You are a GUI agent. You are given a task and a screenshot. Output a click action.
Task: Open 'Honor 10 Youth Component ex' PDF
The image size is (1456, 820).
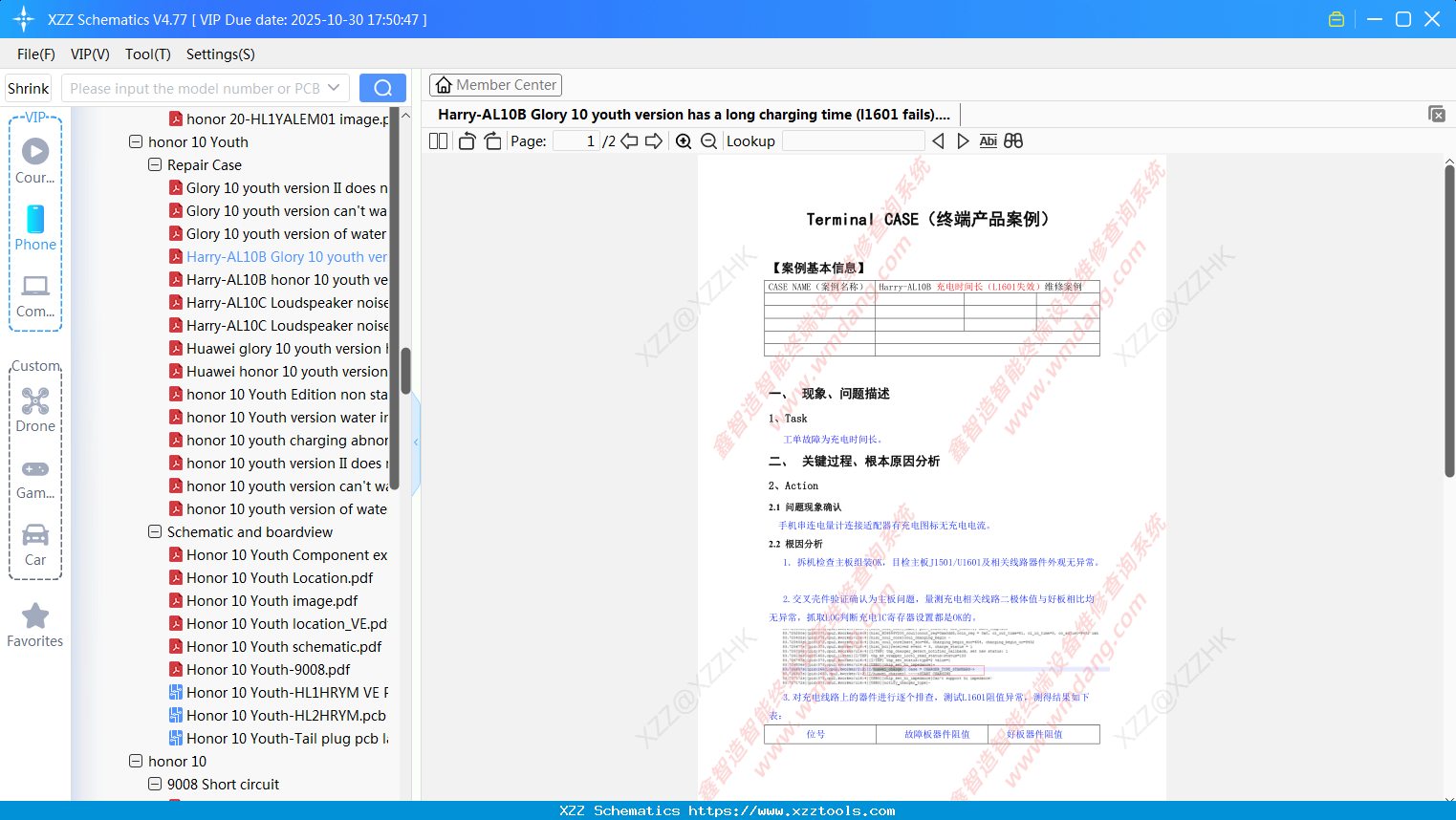pyautogui.click(x=279, y=554)
